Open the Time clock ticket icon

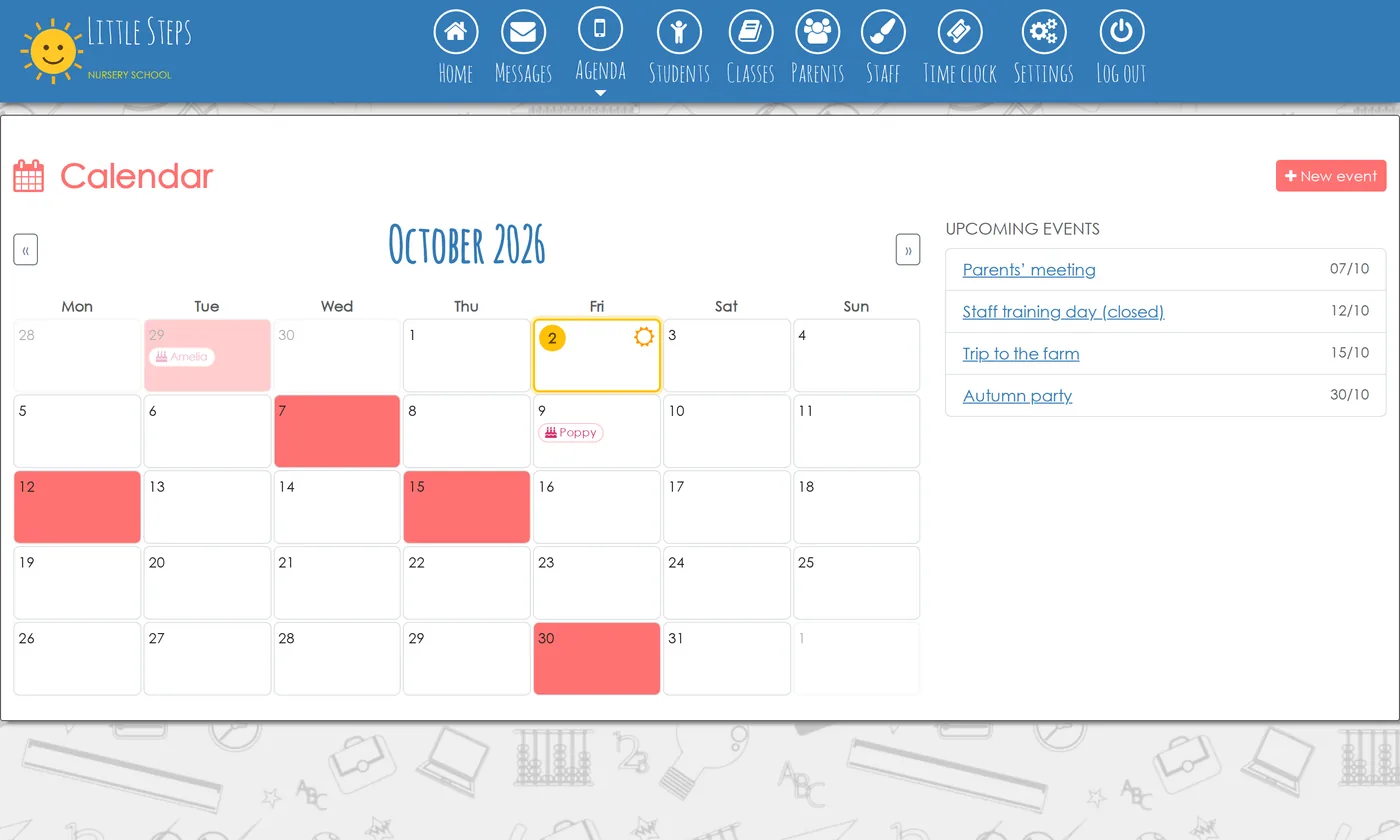click(x=960, y=32)
